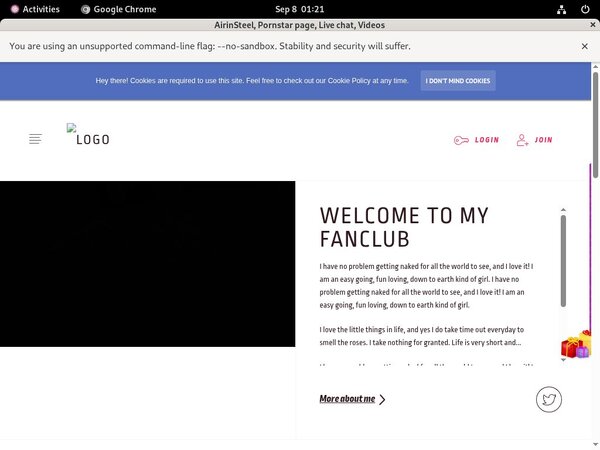Click the black video player area
Screen dimensions: 600x450
click(x=147, y=264)
